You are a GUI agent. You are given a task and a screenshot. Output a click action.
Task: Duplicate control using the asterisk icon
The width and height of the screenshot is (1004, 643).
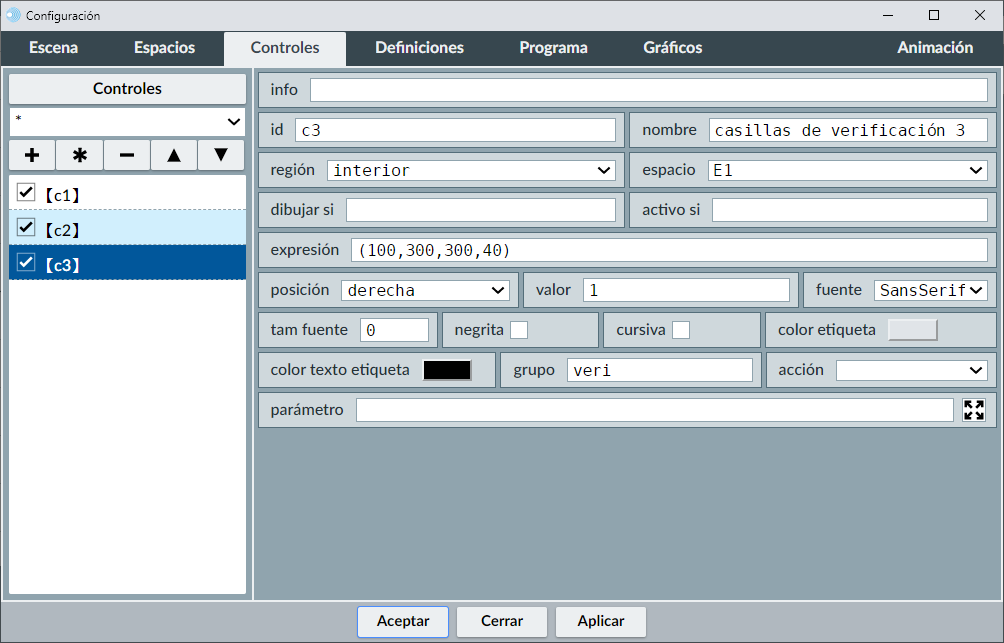[x=80, y=155]
